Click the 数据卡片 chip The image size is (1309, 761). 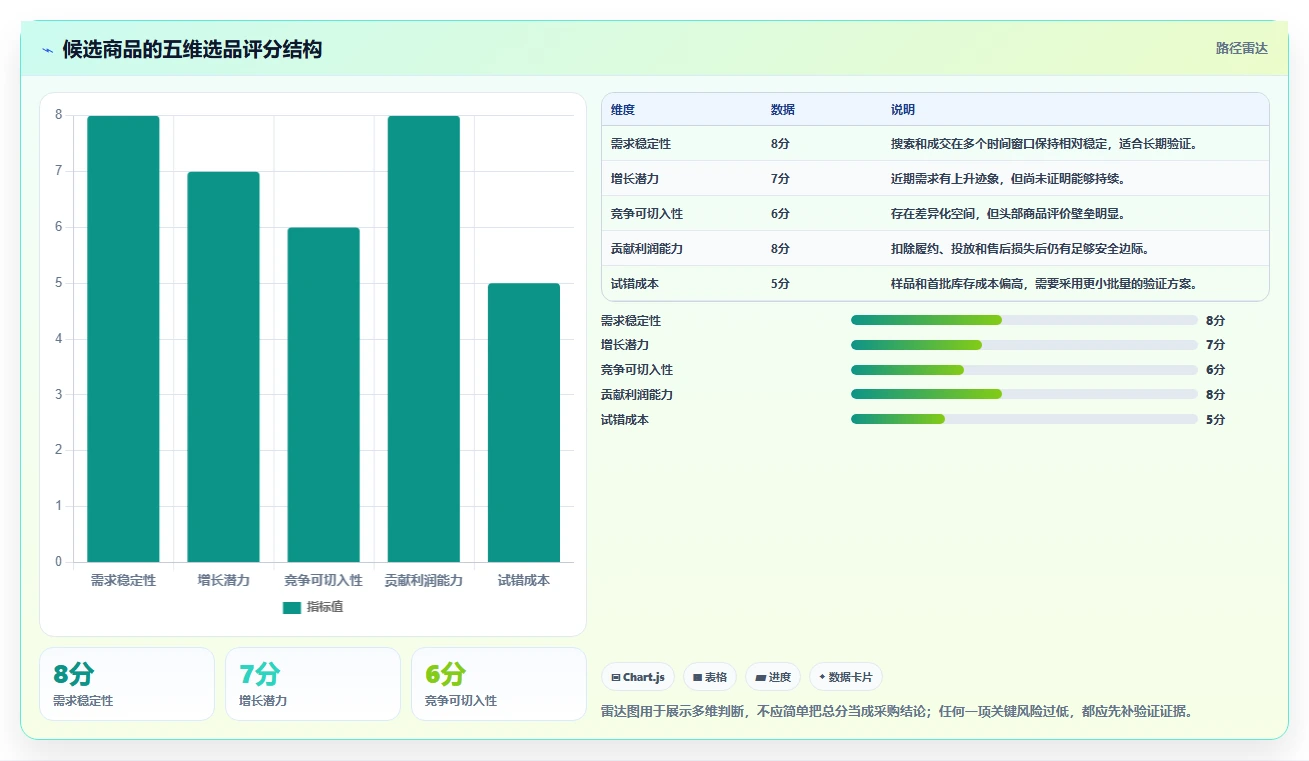(846, 677)
